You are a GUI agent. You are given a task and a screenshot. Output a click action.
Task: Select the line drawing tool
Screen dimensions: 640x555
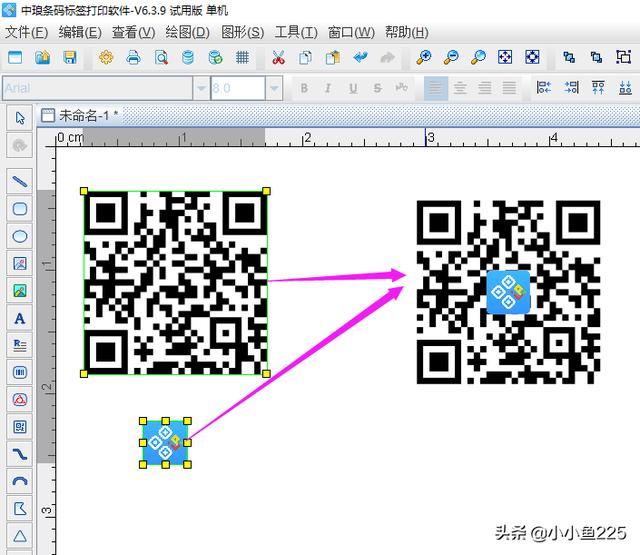coord(19,181)
